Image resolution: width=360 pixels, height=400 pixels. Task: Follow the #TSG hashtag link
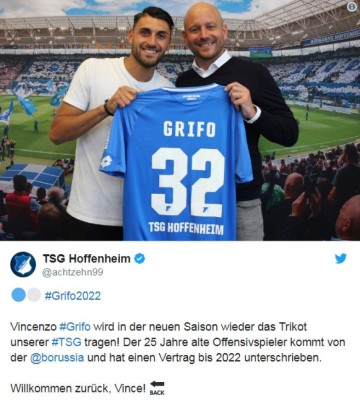[x=66, y=342]
